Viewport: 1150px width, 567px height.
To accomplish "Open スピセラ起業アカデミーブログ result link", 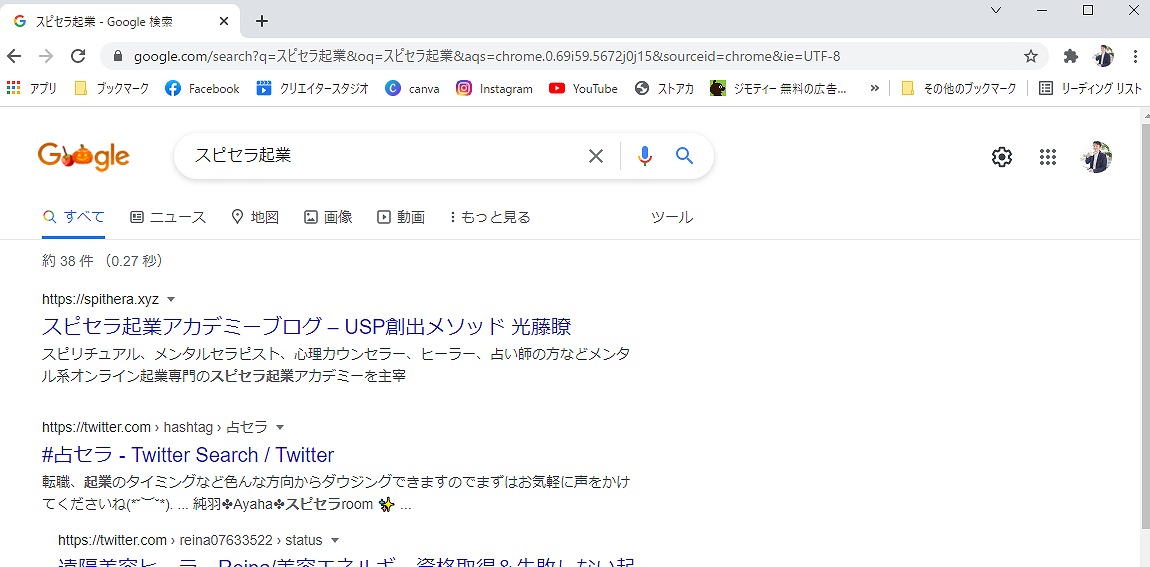I will (x=306, y=327).
